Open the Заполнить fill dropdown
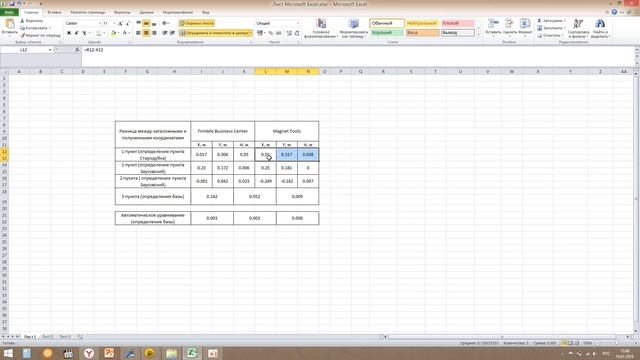640x360 pixels. tap(551, 28)
